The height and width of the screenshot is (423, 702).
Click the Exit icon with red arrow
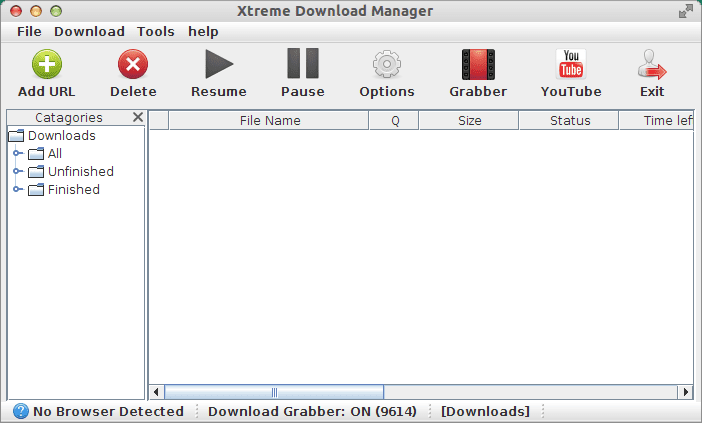tap(652, 64)
